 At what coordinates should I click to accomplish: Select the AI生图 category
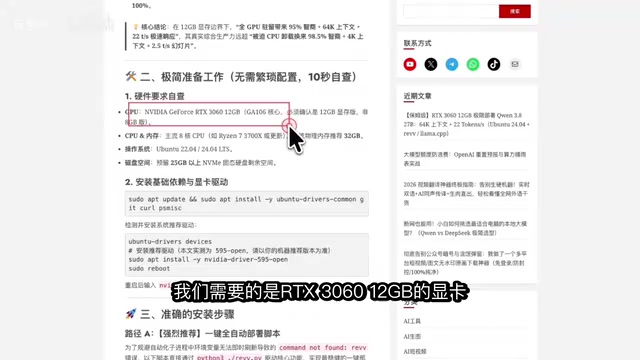coord(412,336)
